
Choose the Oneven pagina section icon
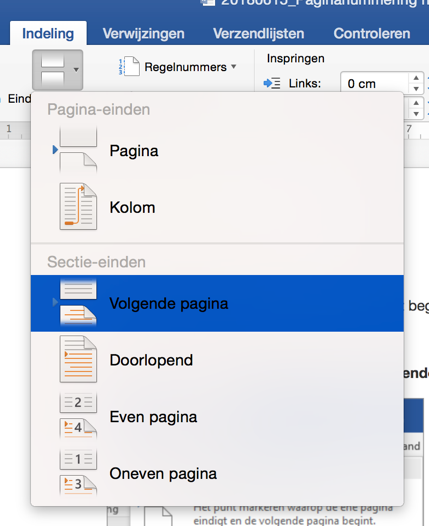78,473
